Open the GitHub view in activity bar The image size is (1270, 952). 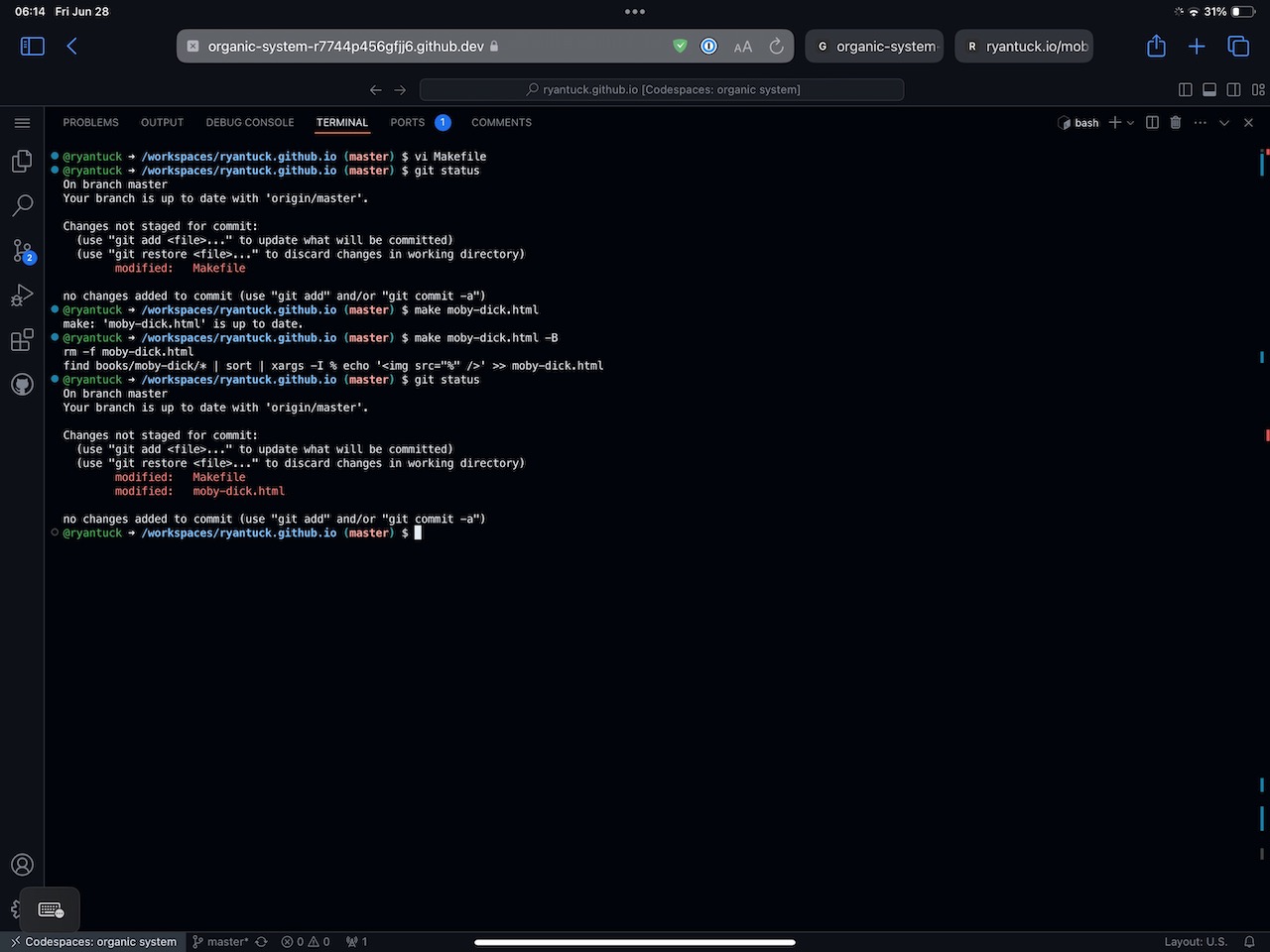pos(22,385)
